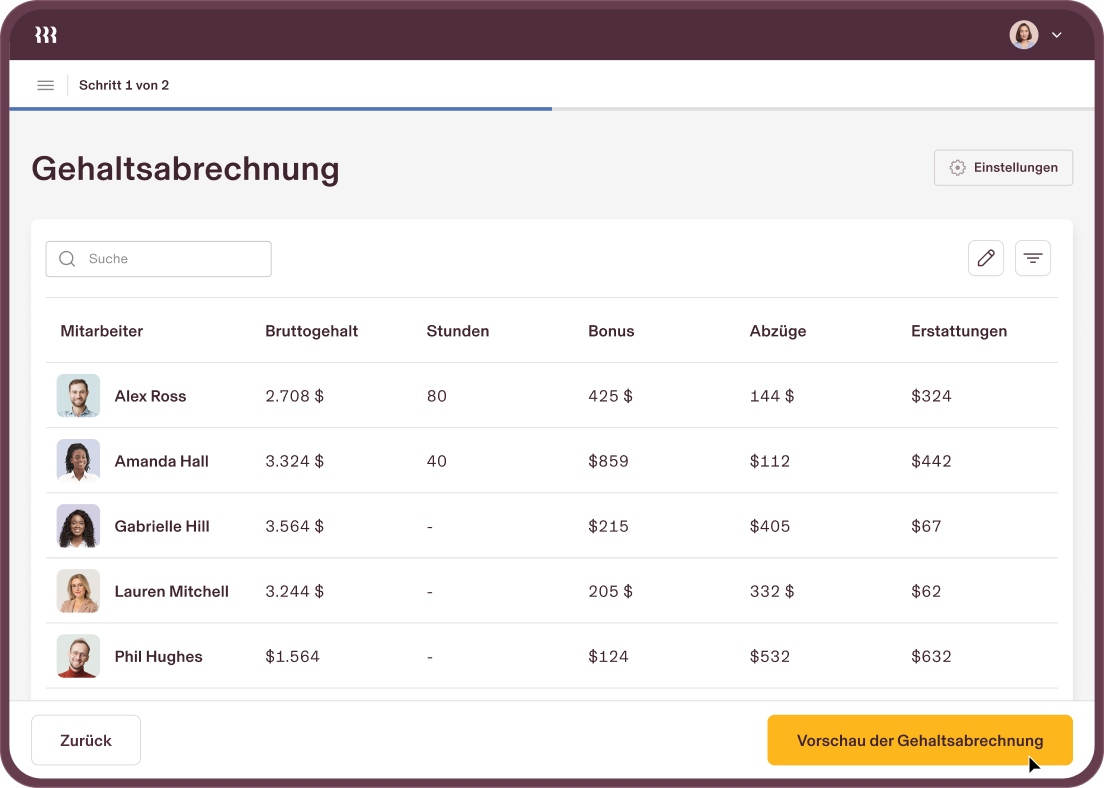The image size is (1104, 788).
Task: Click Gabrielle Hill's avatar thumbnail
Action: tap(78, 526)
